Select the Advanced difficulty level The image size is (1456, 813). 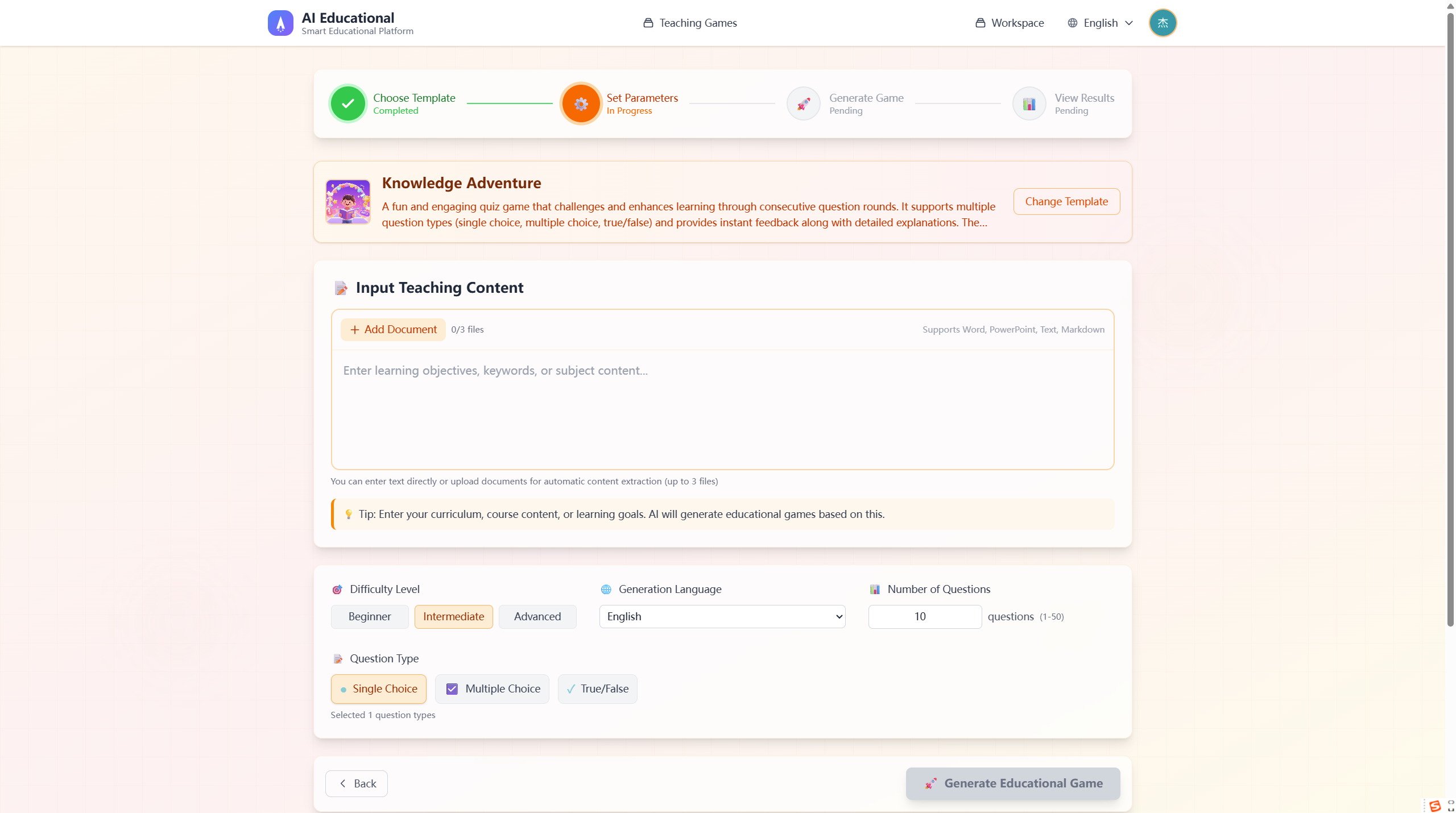[x=537, y=616]
